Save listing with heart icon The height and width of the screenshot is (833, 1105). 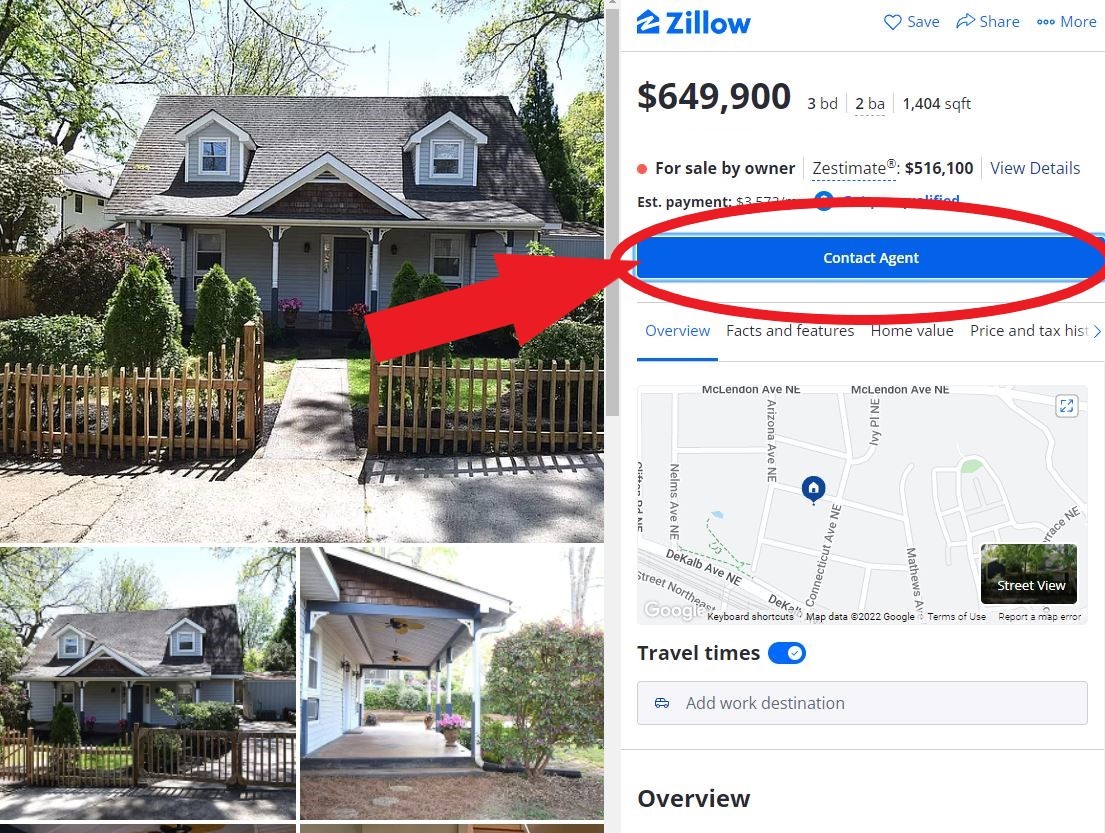pos(911,22)
